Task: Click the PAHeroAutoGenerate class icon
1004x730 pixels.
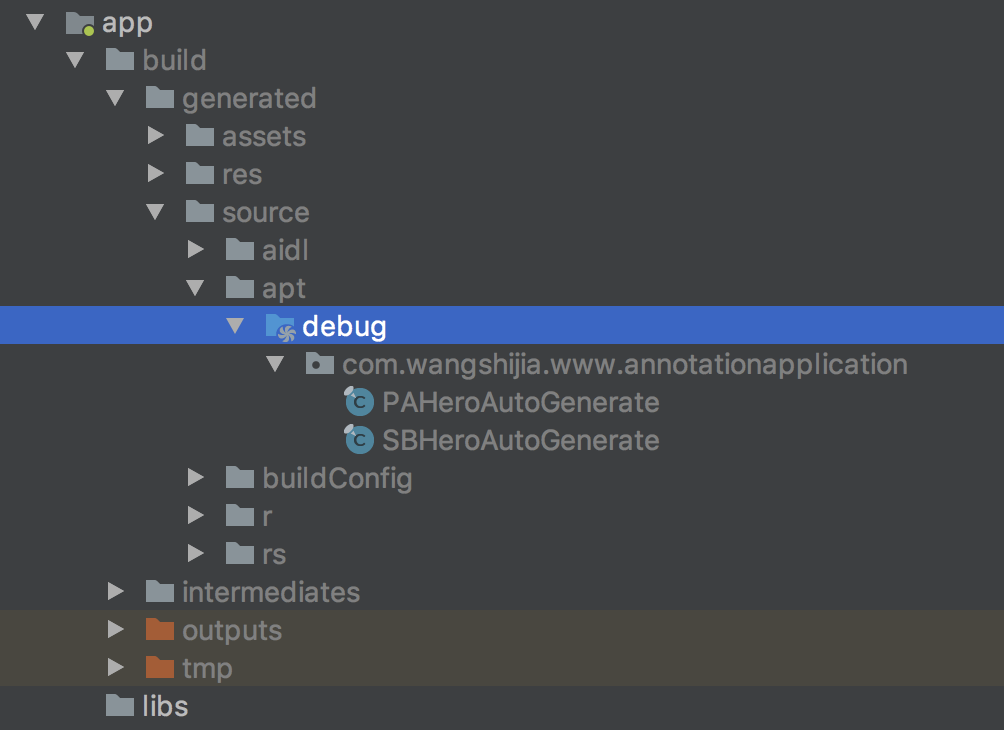Action: [358, 402]
